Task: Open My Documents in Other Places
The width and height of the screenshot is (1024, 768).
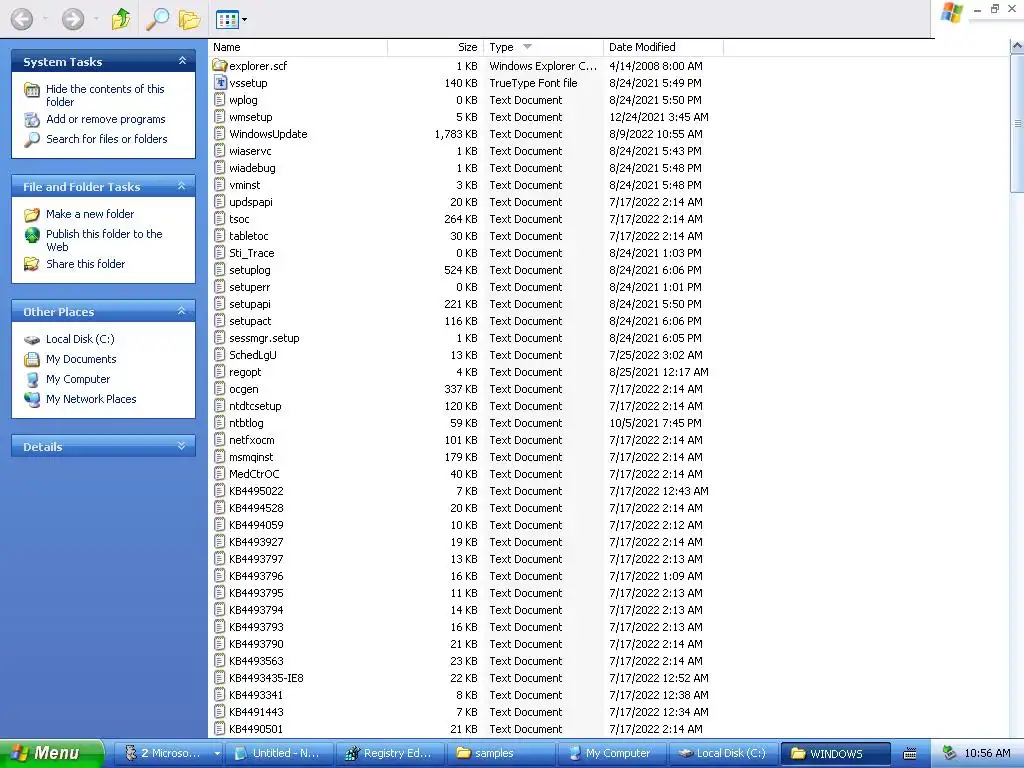Action: point(81,359)
